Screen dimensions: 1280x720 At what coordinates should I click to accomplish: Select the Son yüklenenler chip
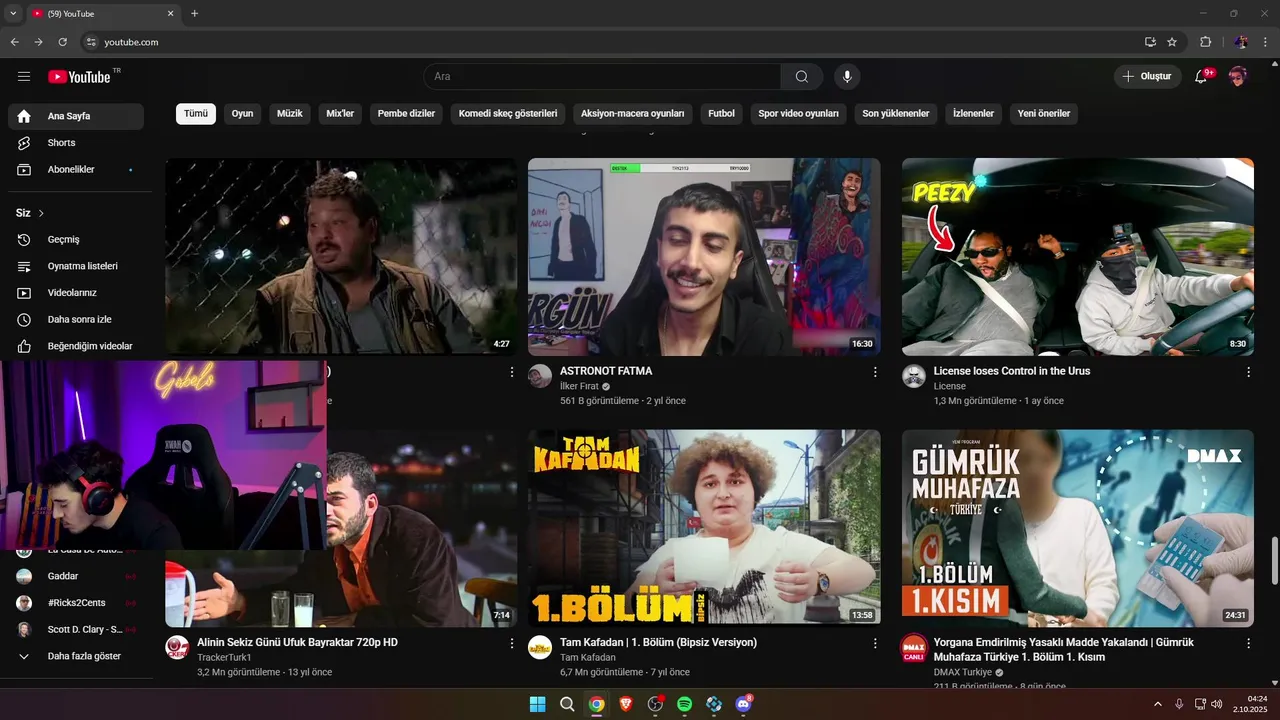pos(896,114)
